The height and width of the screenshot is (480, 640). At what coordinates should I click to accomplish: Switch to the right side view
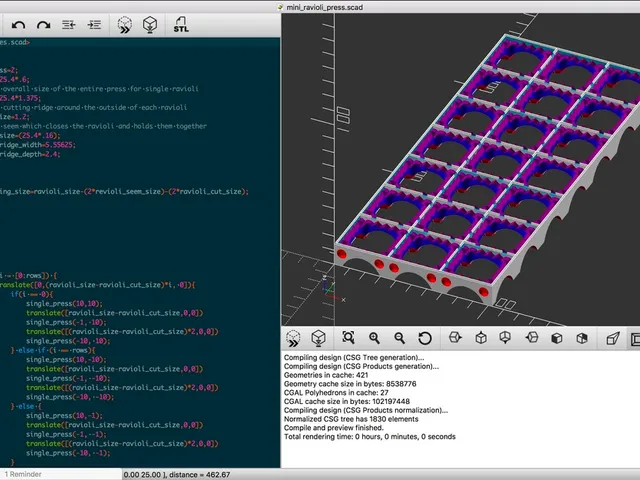click(x=455, y=338)
